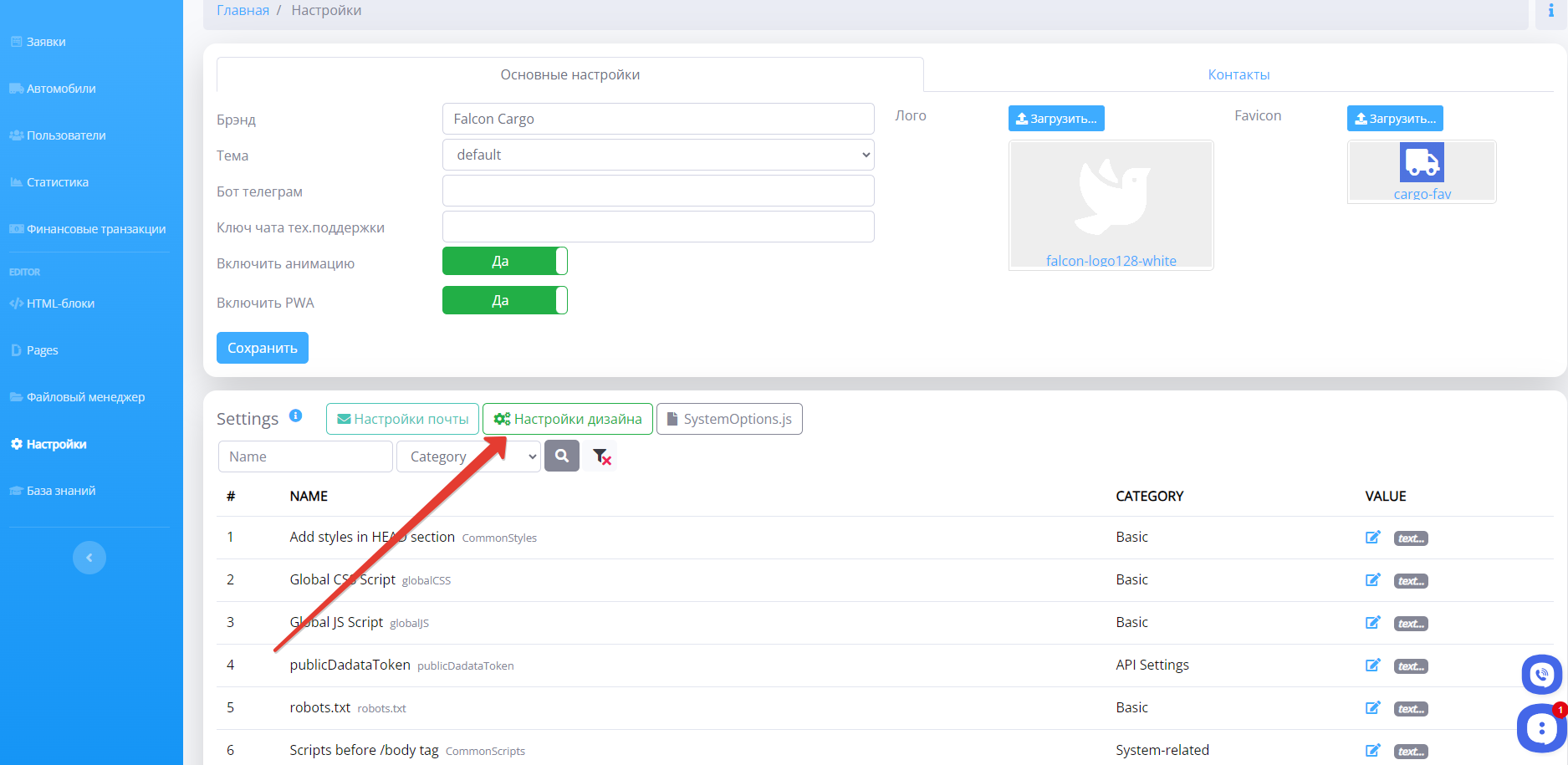Edit the robots.txt value
The image size is (1568, 765).
[x=1372, y=708]
